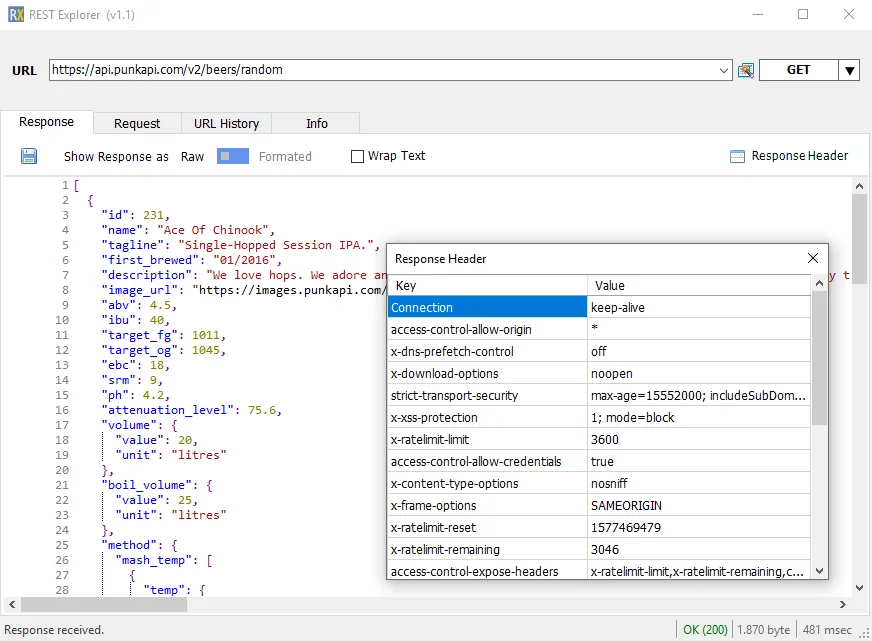
Task: Click the GET button
Action: point(799,69)
